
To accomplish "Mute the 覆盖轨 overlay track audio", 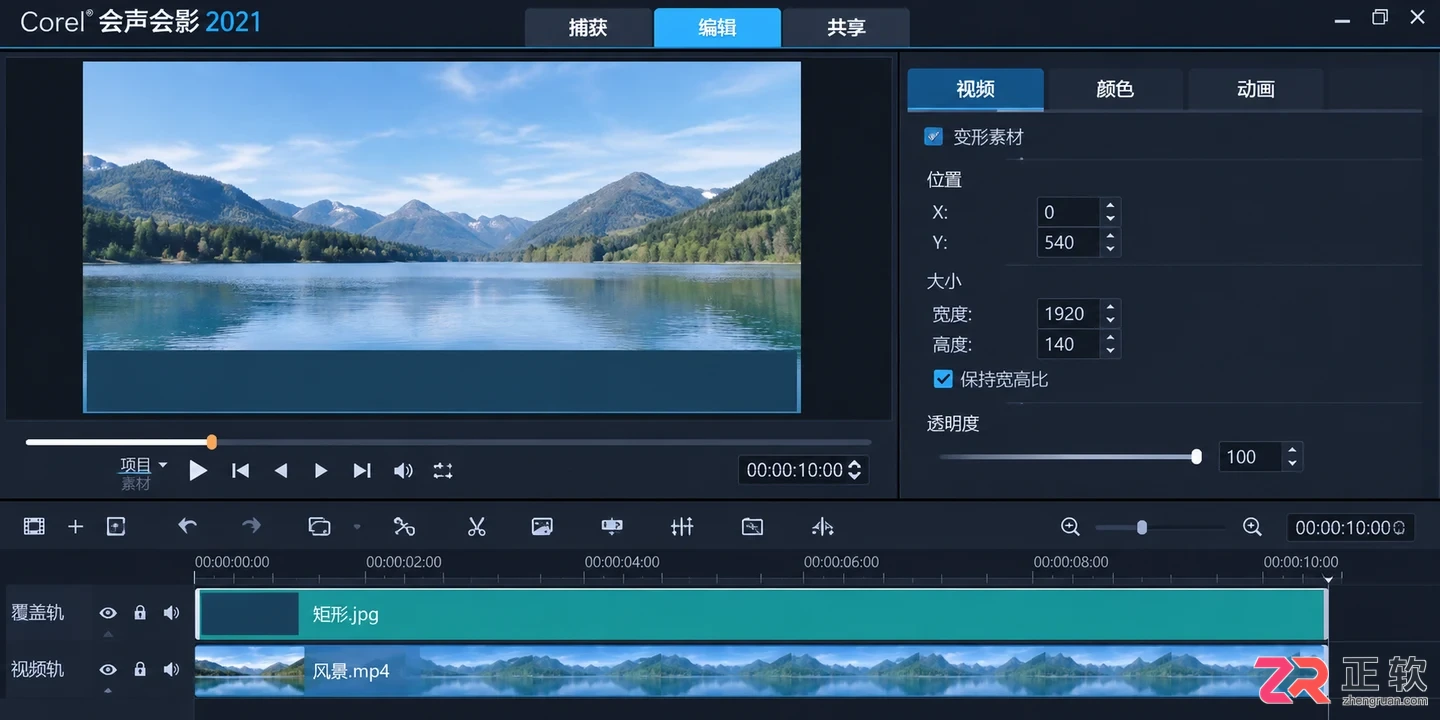I will (x=172, y=613).
